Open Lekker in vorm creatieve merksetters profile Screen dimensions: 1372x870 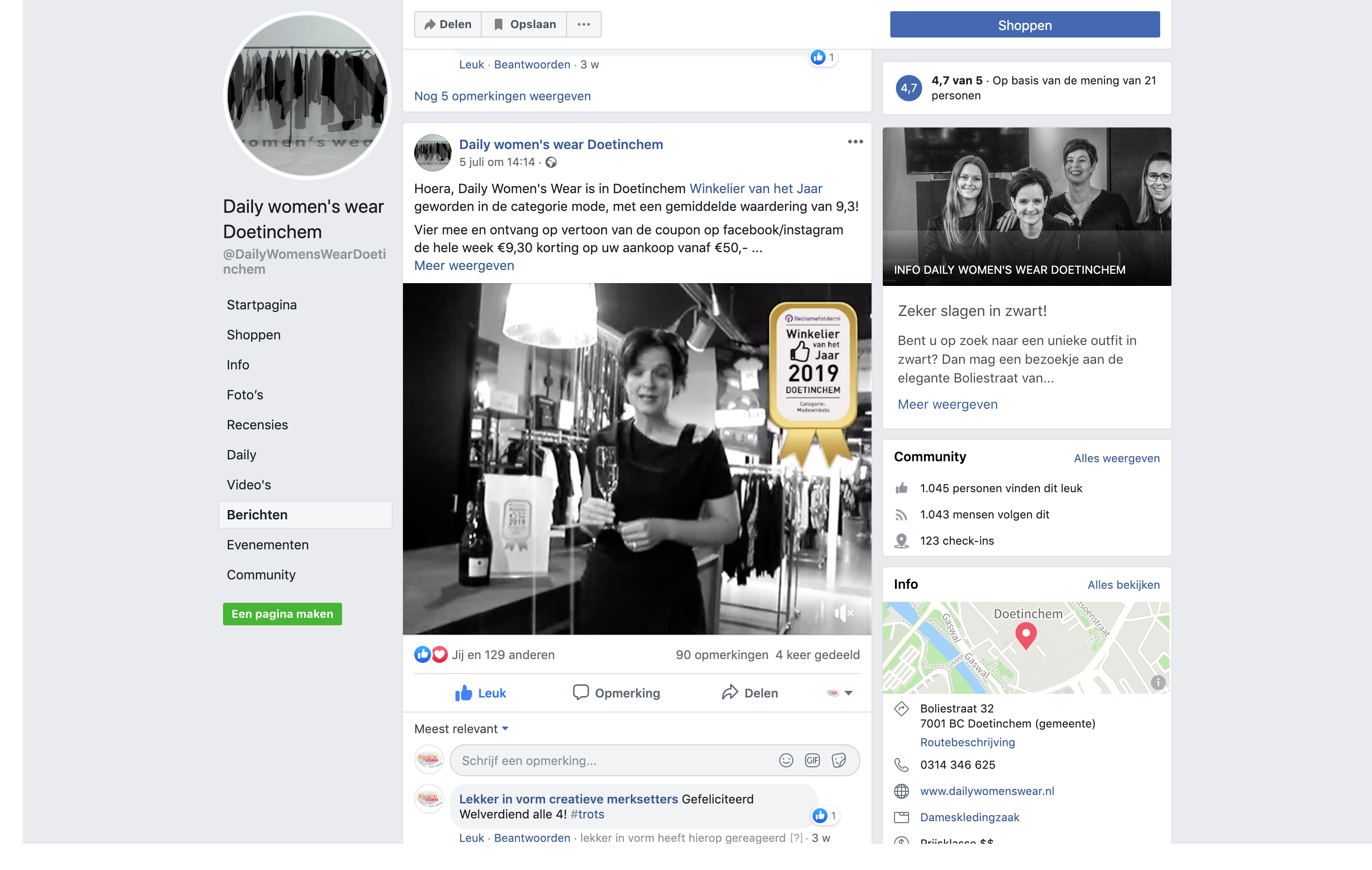click(x=569, y=799)
